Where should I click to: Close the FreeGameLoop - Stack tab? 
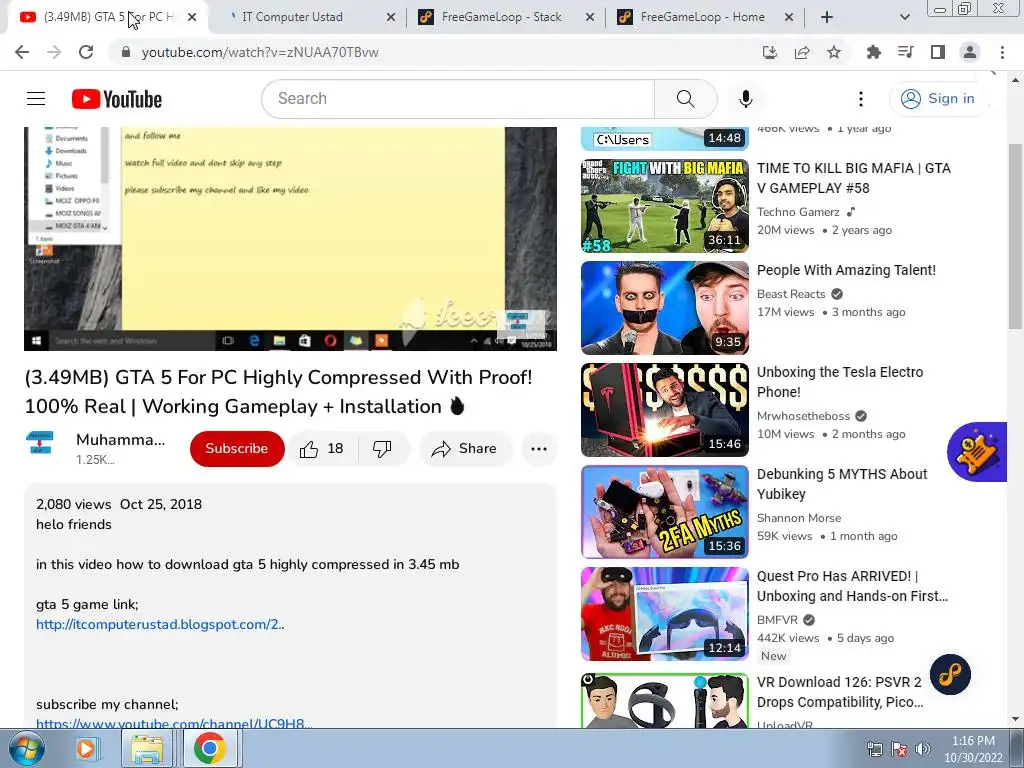pyautogui.click(x=590, y=17)
